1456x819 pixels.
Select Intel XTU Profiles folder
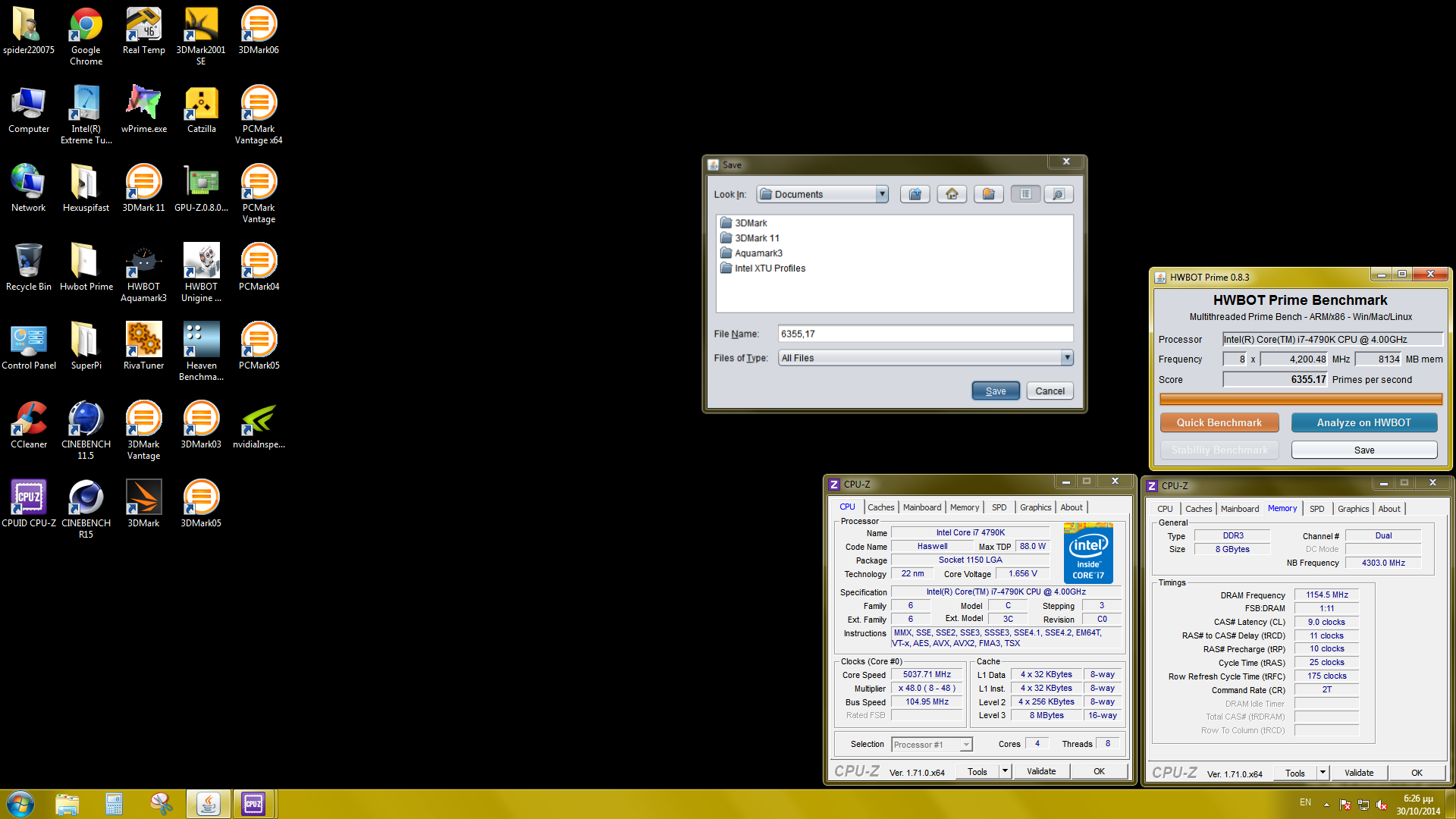(763, 268)
